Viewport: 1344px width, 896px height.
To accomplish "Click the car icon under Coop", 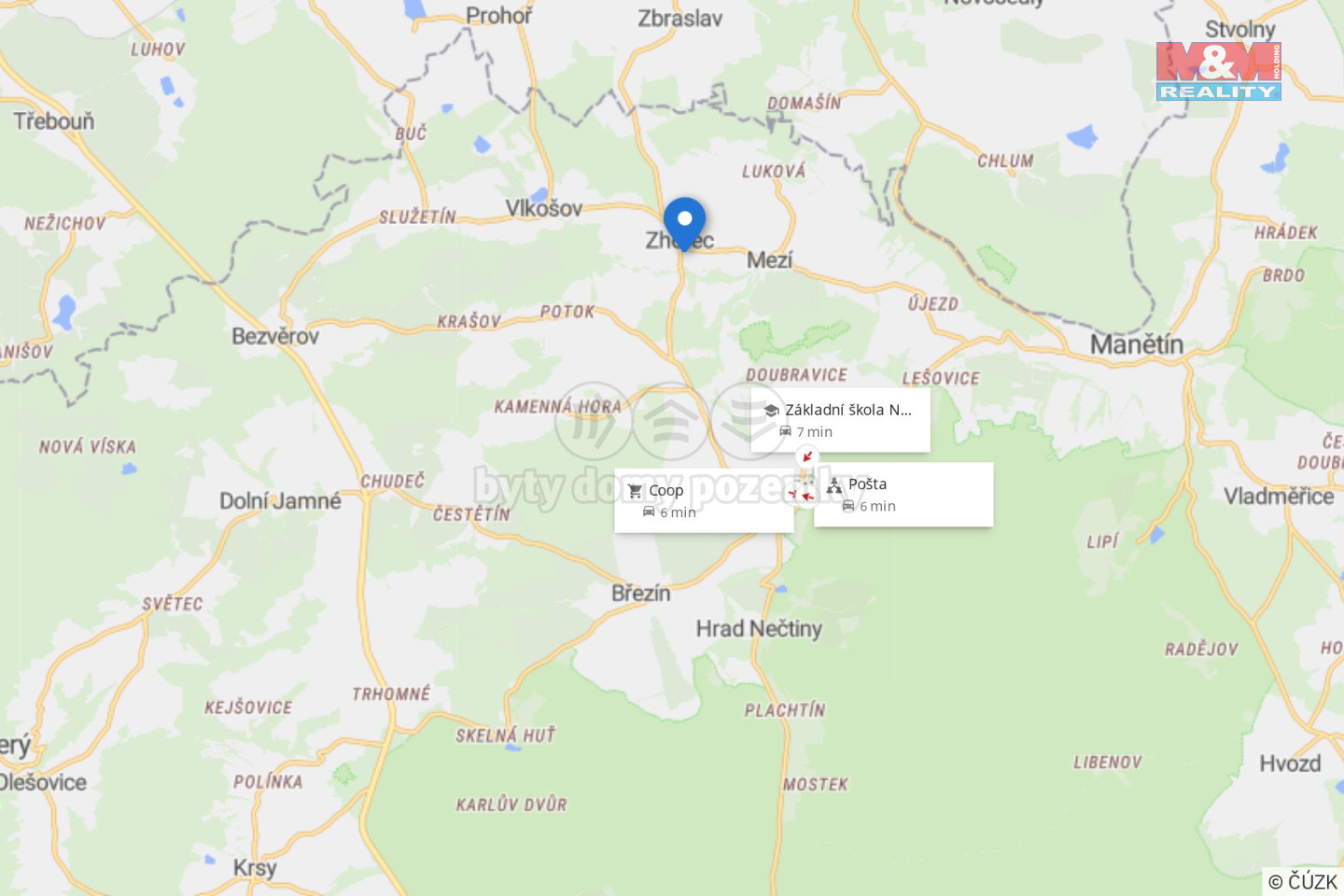I will [x=649, y=512].
